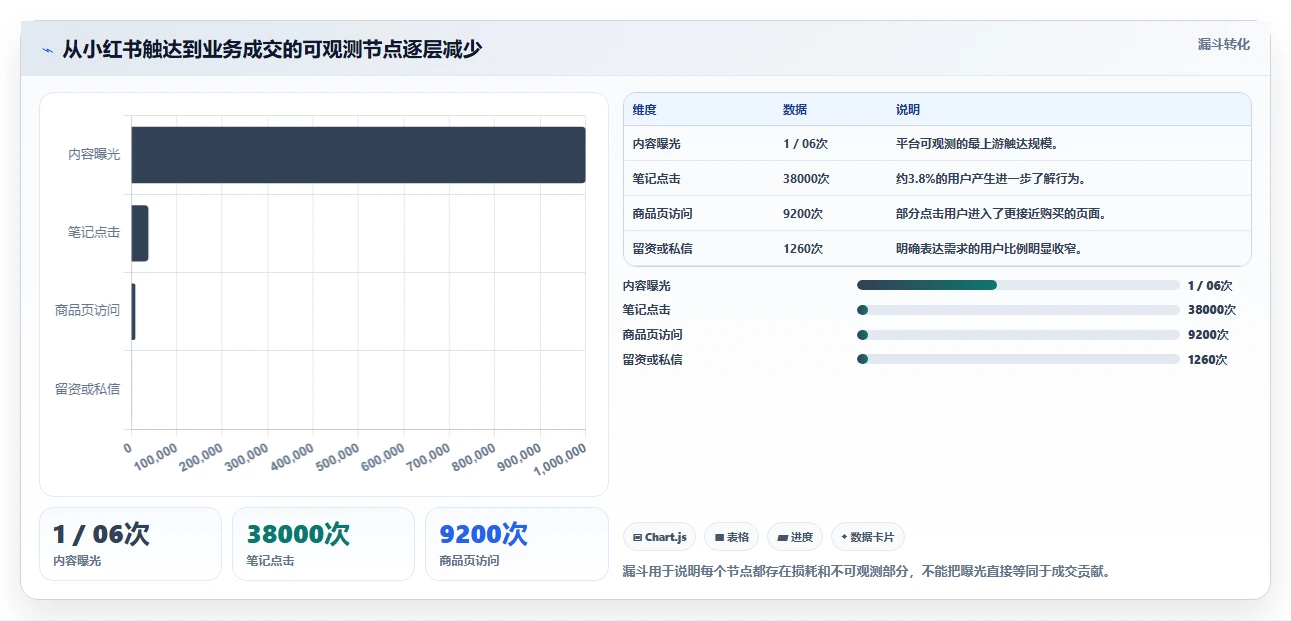Viewport: 1291px width, 621px height.
Task: Click the 商品页访问 label on chart axis
Action: click(x=87, y=311)
